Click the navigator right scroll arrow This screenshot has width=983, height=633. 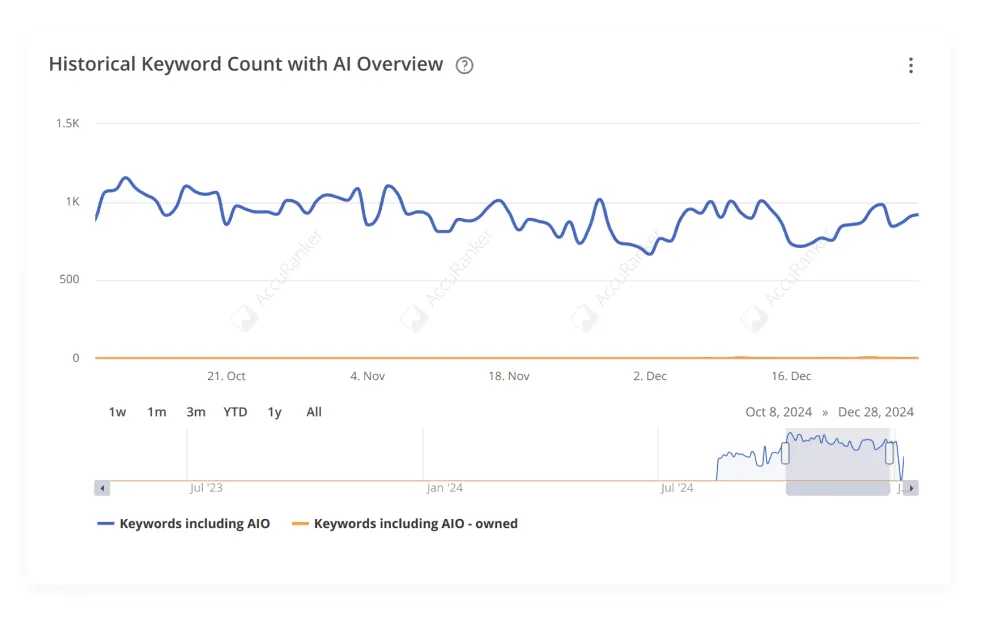pyautogui.click(x=911, y=488)
